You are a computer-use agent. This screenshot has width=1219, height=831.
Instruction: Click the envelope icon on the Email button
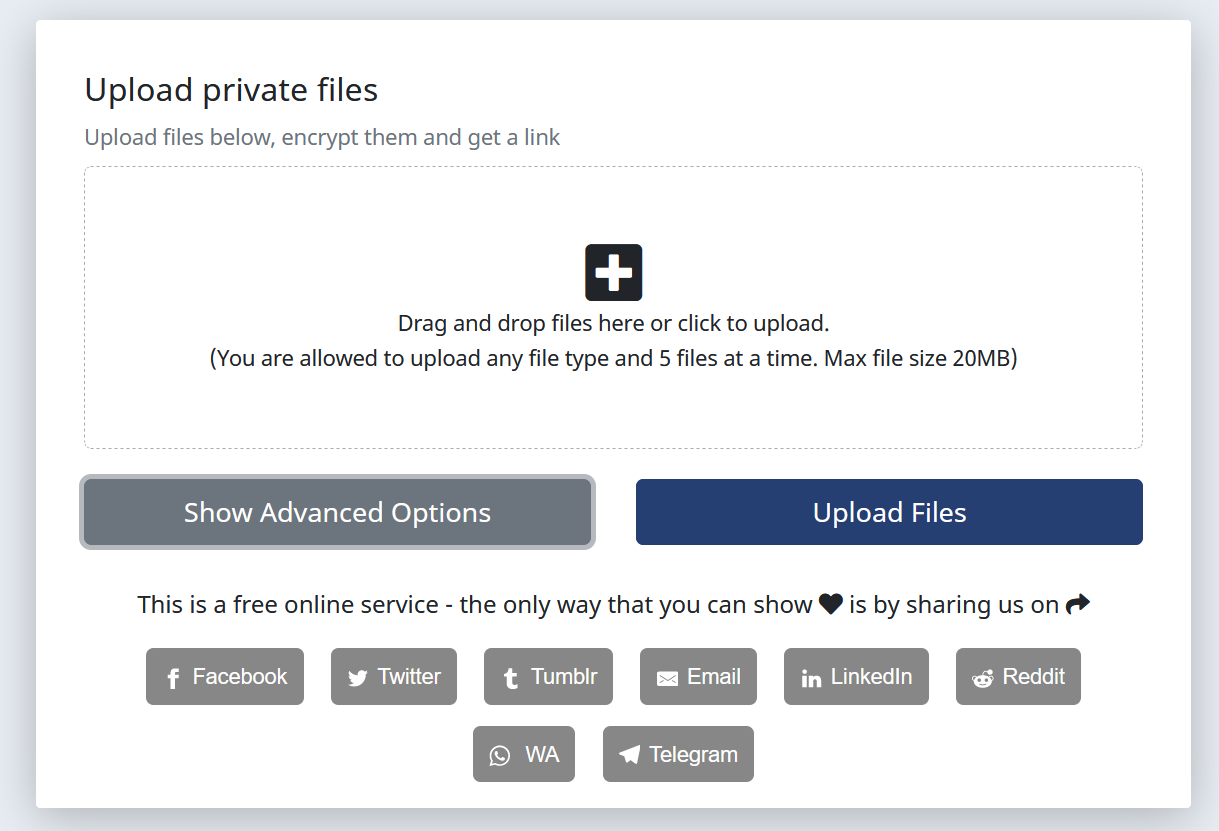(668, 677)
